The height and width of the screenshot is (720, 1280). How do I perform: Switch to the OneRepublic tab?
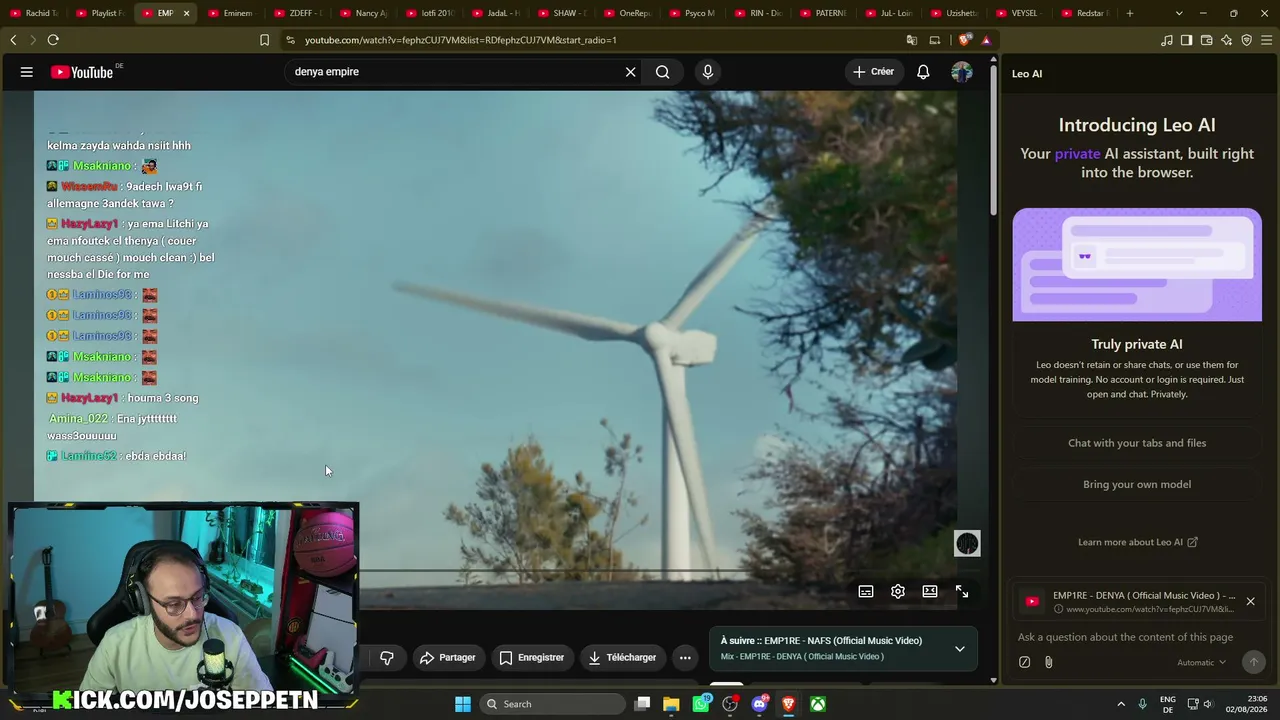coord(628,13)
